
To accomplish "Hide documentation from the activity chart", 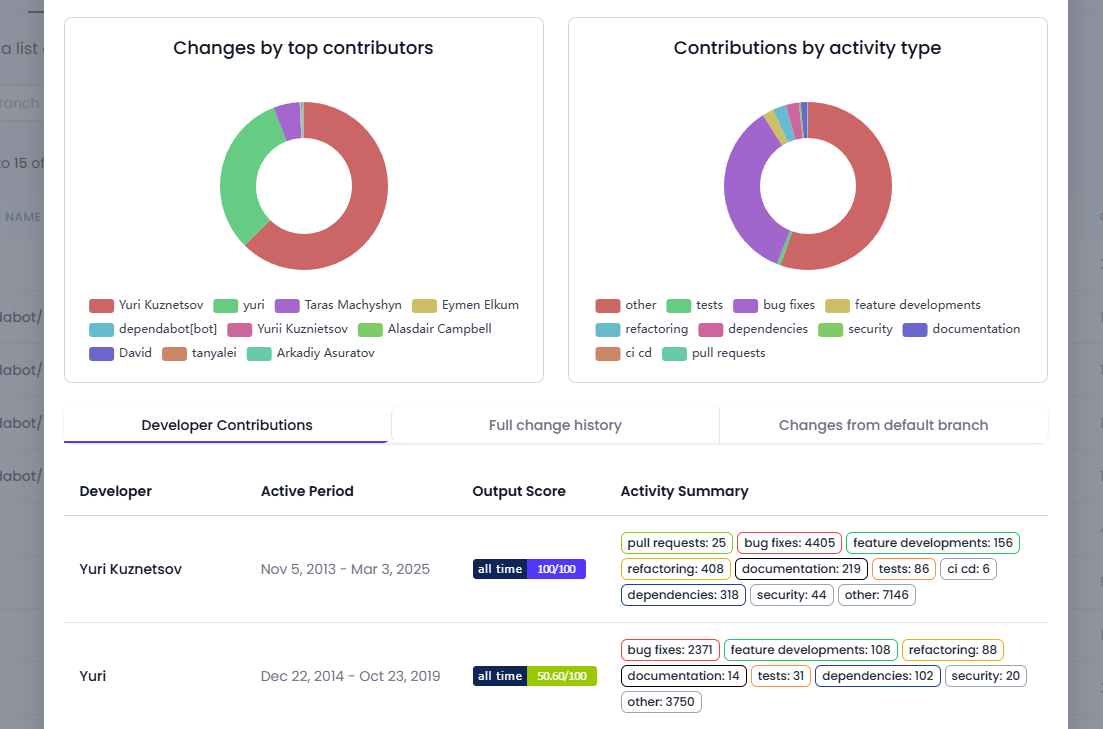I will [x=961, y=329].
